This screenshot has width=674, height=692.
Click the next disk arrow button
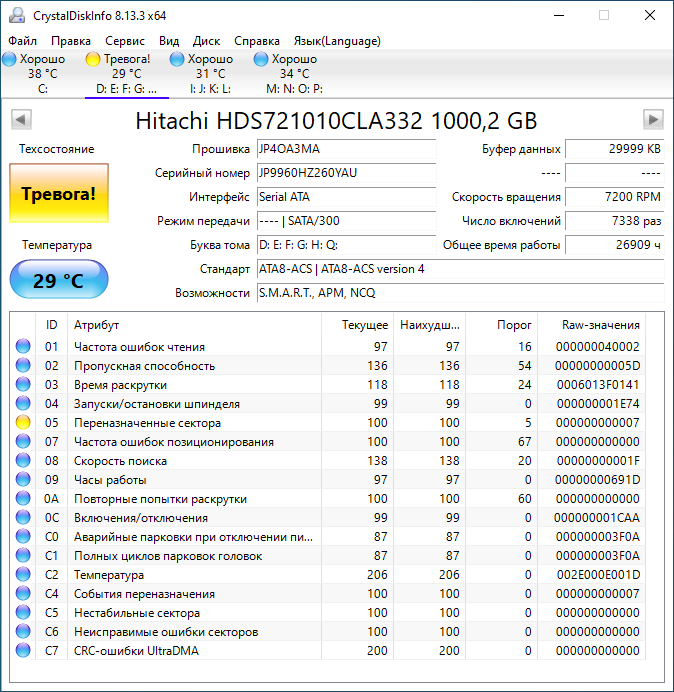coord(653,120)
